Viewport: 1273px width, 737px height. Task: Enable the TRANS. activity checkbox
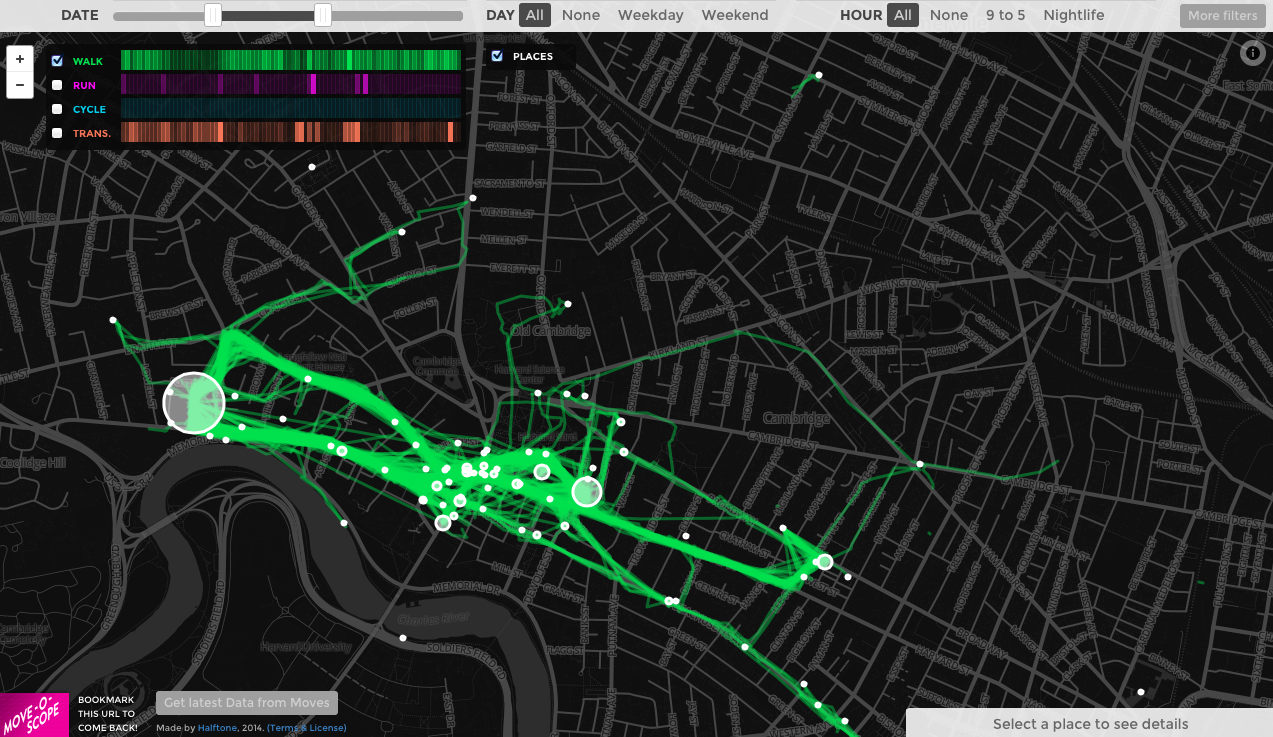tap(57, 133)
